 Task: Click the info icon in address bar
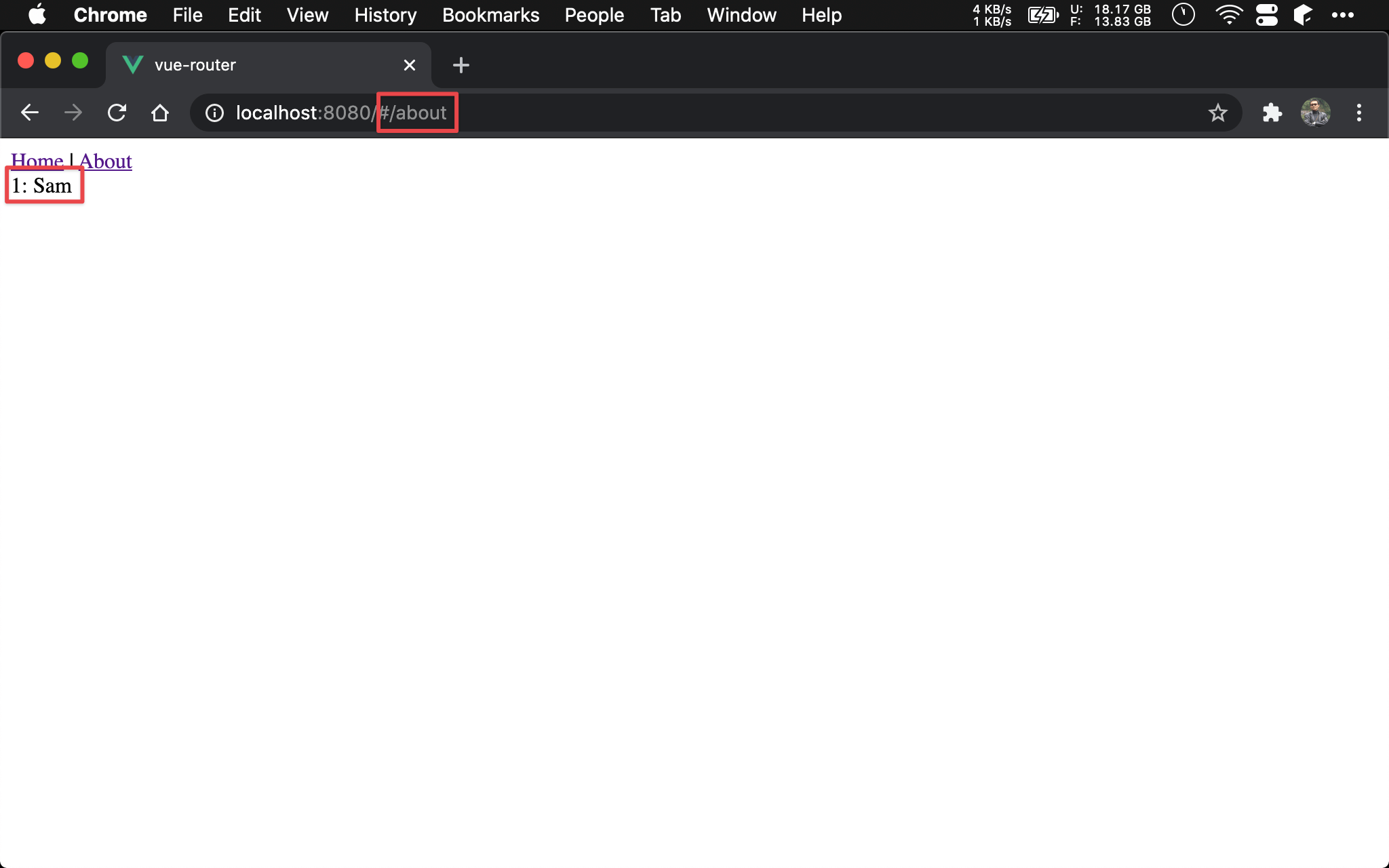[x=214, y=112]
